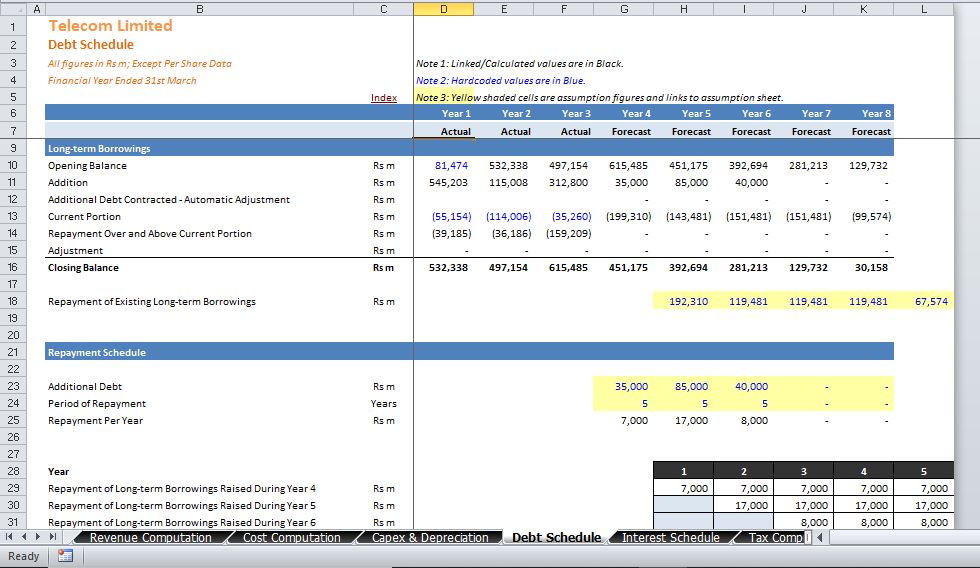Image resolution: width=980 pixels, height=568 pixels.
Task: Open the partially visible Tax Comp tab
Action: pyautogui.click(x=775, y=537)
